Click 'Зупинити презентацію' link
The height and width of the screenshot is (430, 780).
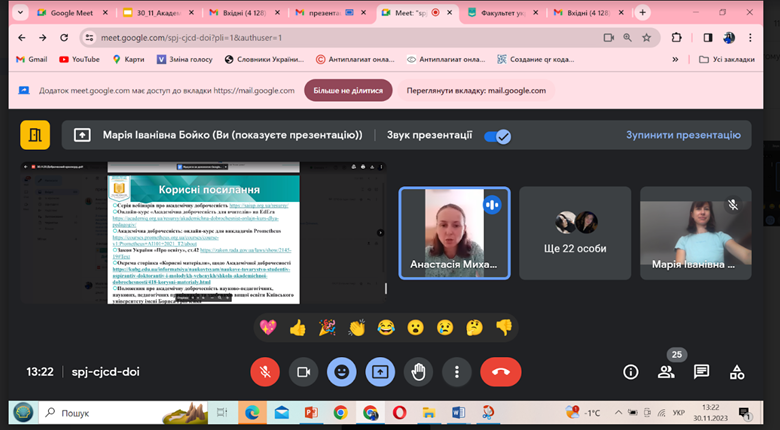pyautogui.click(x=683, y=135)
